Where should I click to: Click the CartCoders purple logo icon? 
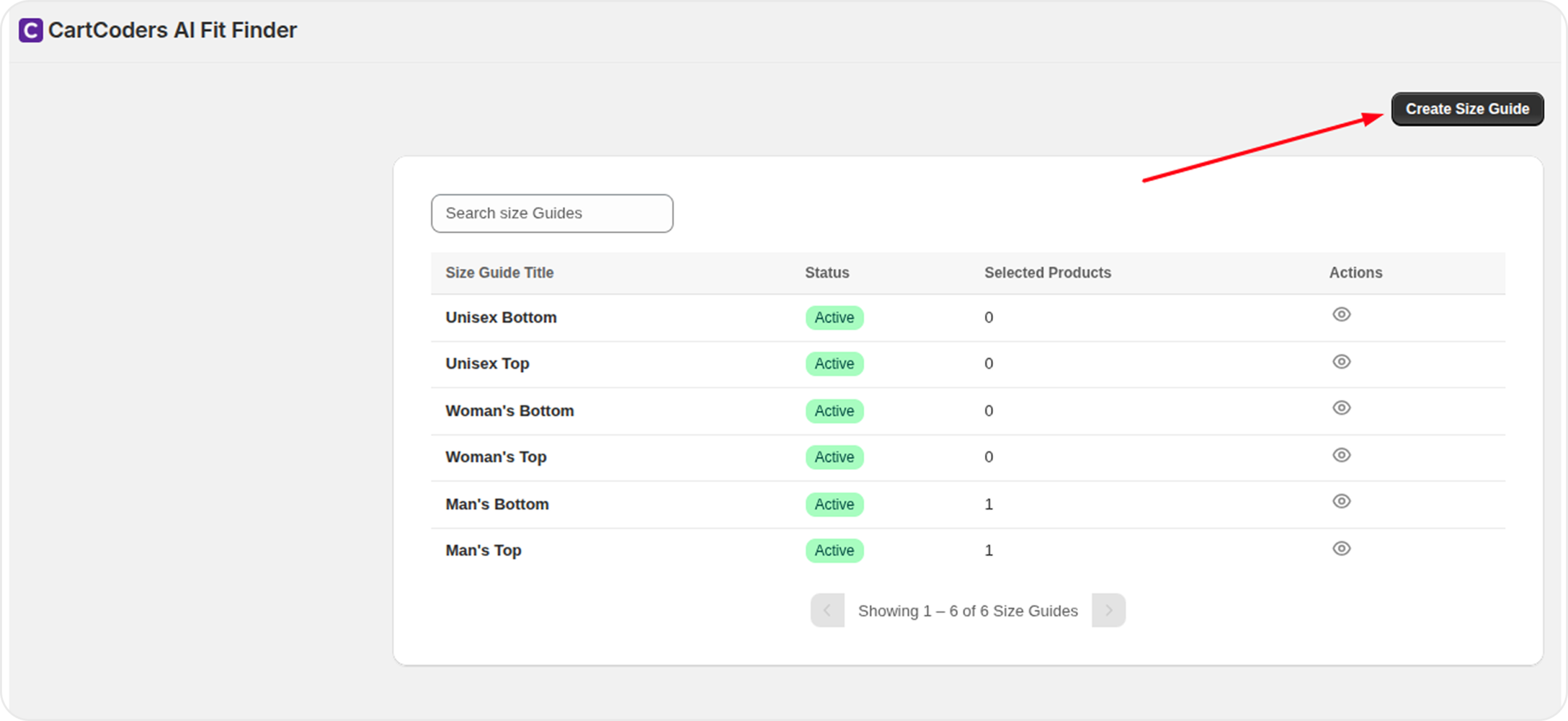coord(31,30)
